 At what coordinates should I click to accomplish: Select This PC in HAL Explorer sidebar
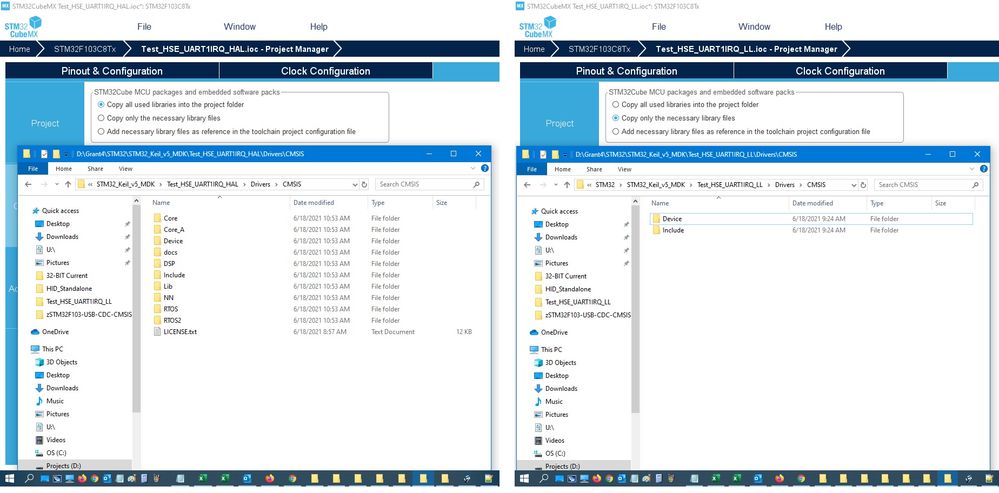47,349
